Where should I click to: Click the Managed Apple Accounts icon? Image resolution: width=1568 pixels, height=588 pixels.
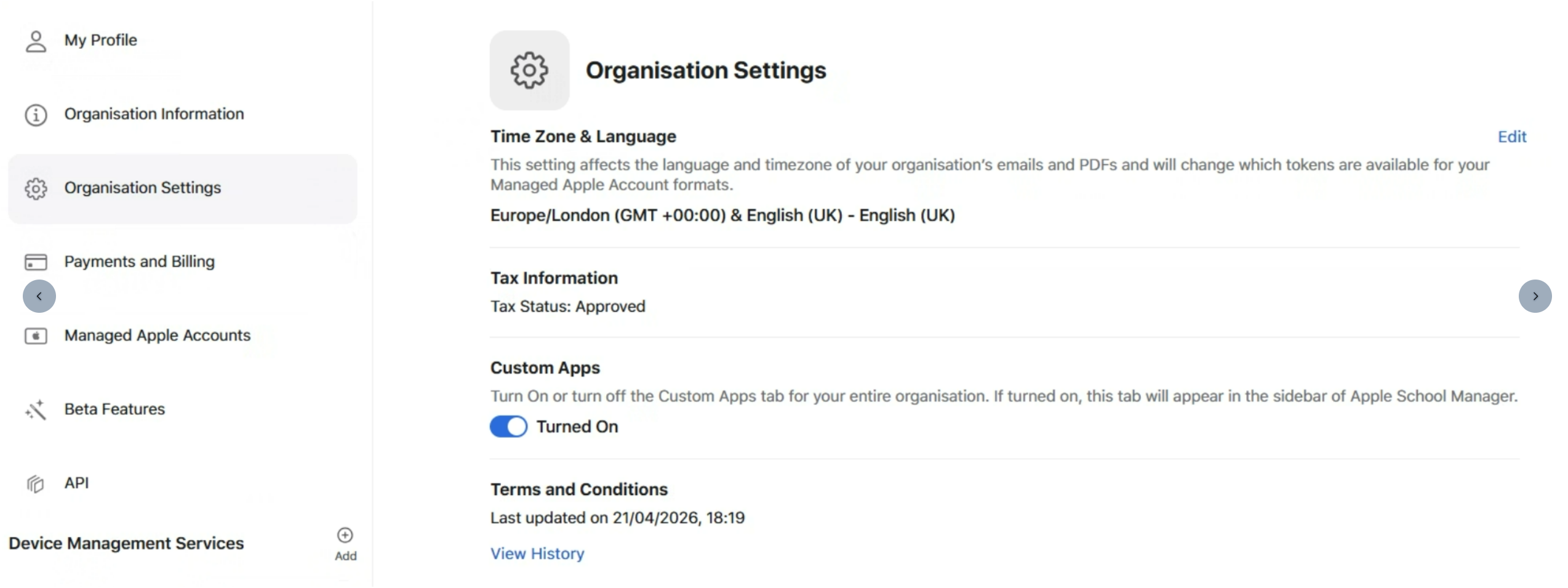36,336
